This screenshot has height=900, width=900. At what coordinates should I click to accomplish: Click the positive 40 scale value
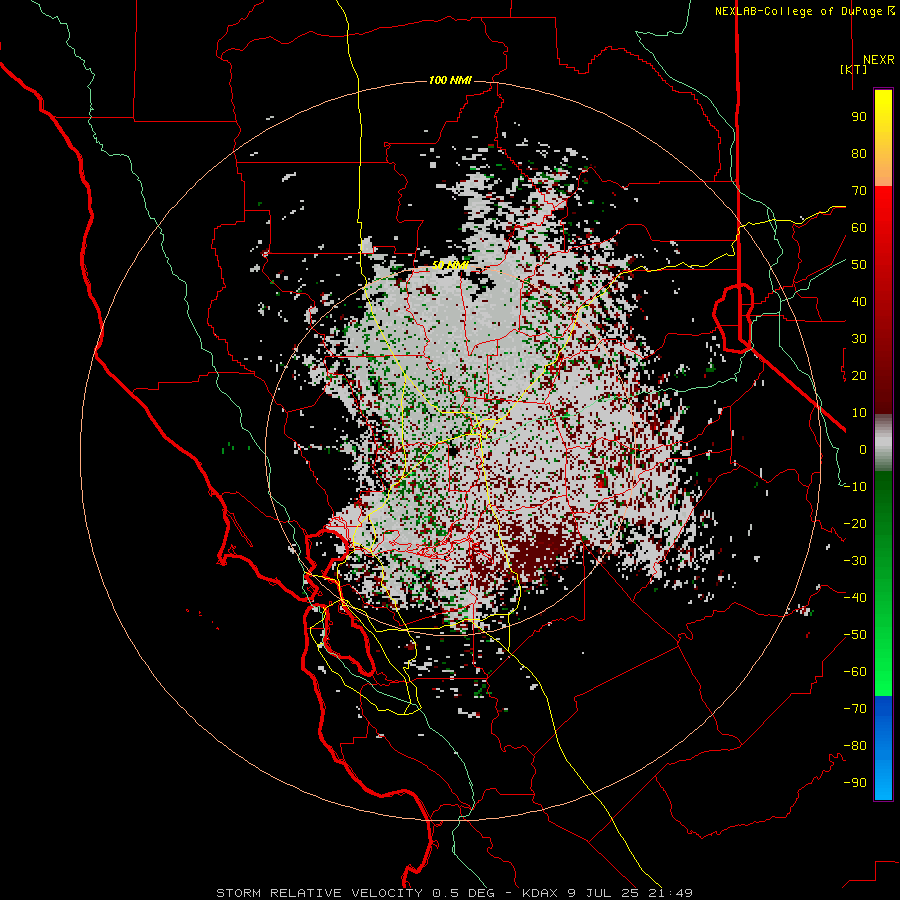859,301
